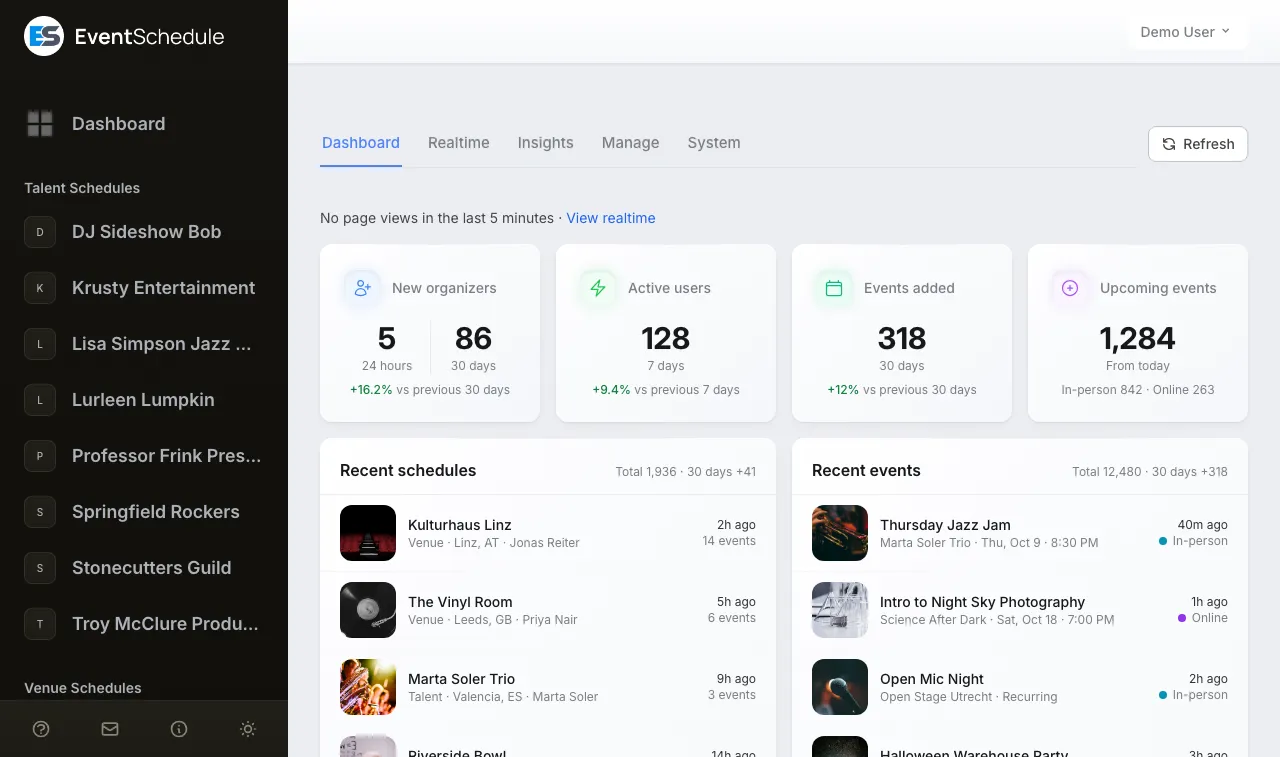
Task: Open The Vinyl Room record thumbnail
Action: click(368, 610)
